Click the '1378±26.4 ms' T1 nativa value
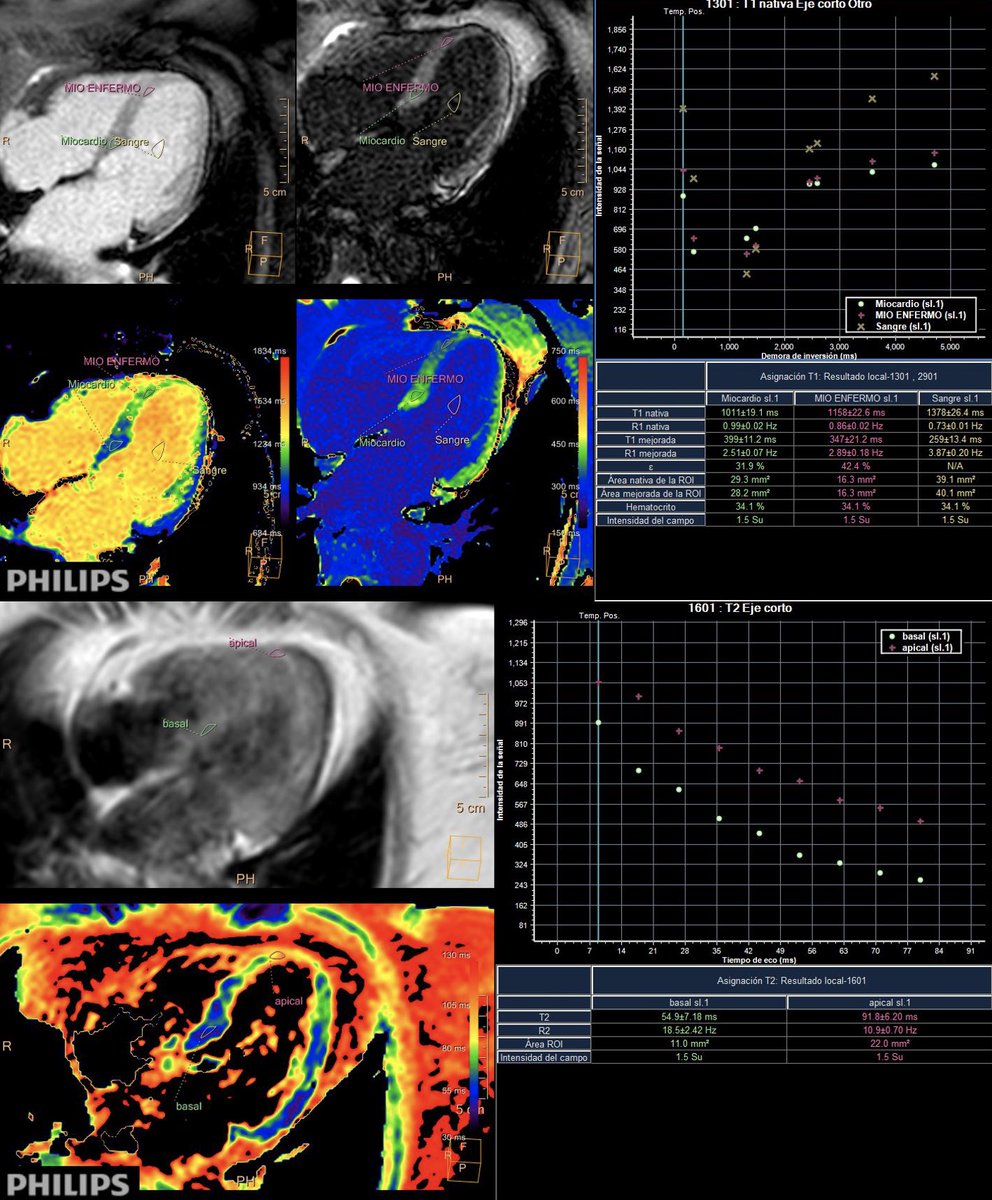This screenshot has height=1200, width=992. (x=954, y=412)
